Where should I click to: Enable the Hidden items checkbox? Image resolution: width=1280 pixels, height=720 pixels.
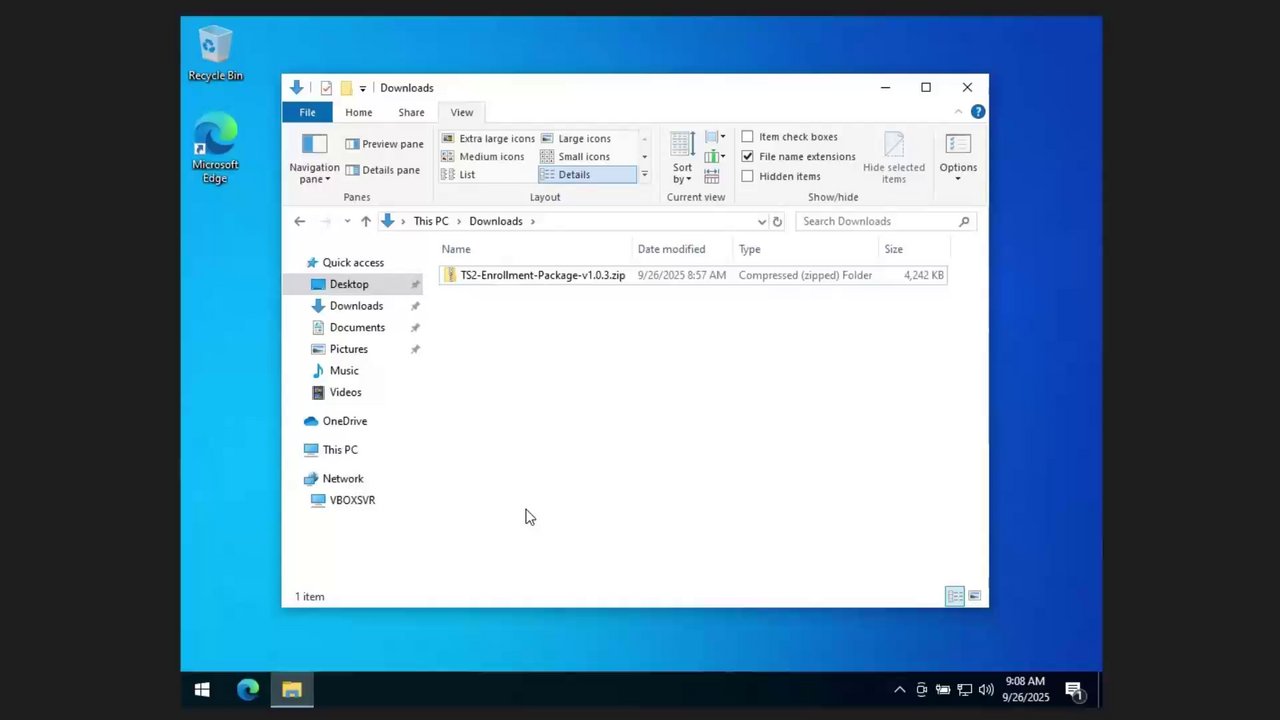click(x=781, y=177)
